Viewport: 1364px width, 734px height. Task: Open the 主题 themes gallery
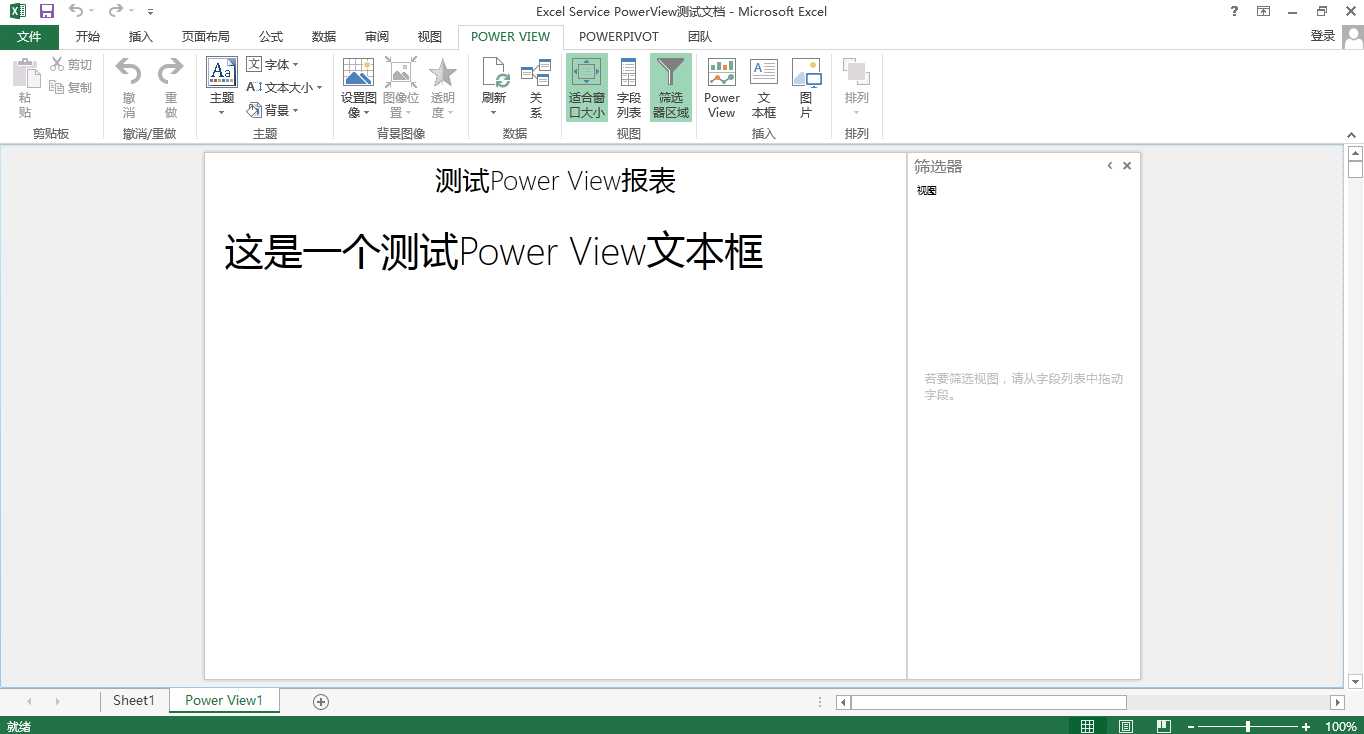(222, 87)
